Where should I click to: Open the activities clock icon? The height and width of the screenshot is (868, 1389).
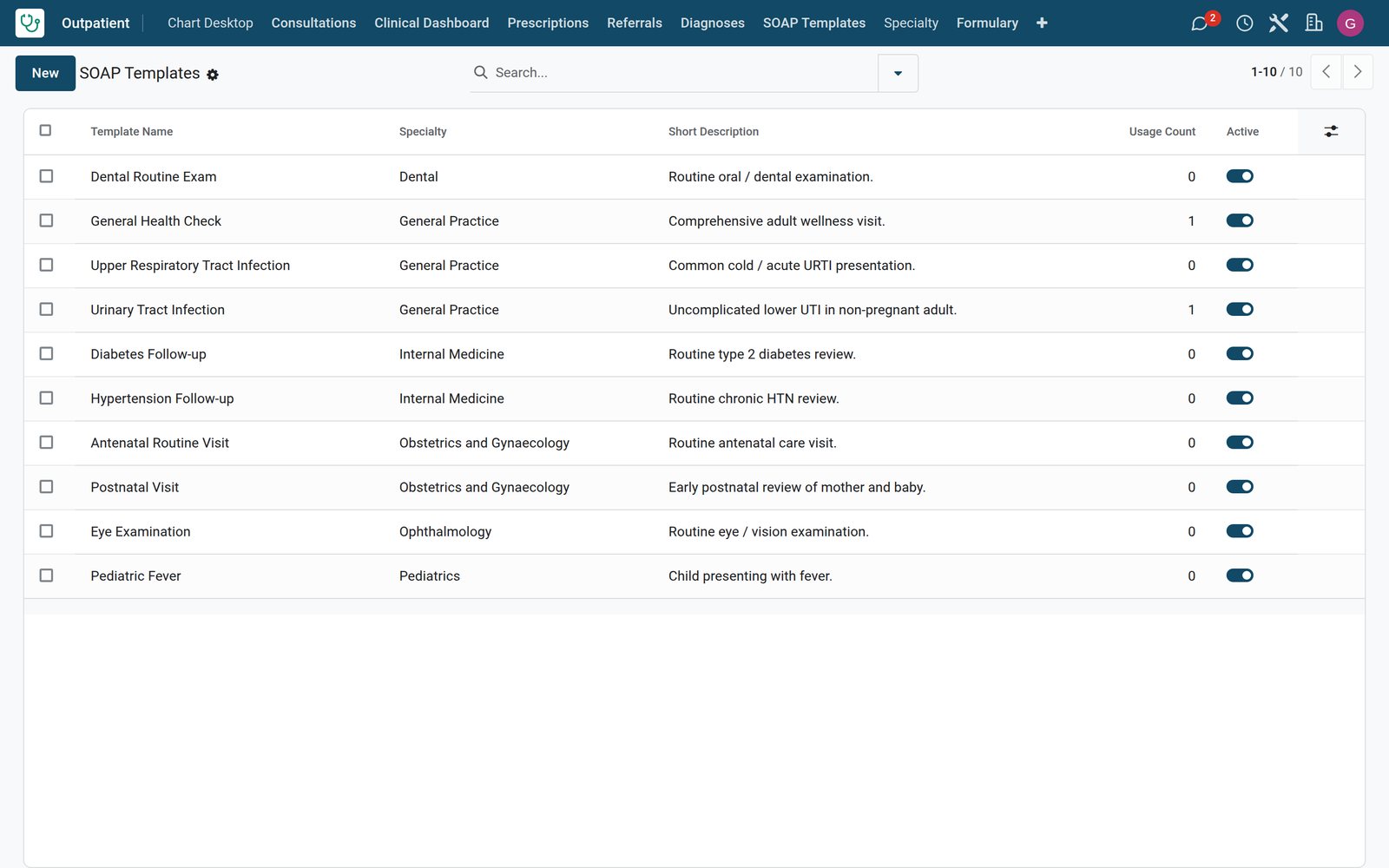pyautogui.click(x=1244, y=23)
